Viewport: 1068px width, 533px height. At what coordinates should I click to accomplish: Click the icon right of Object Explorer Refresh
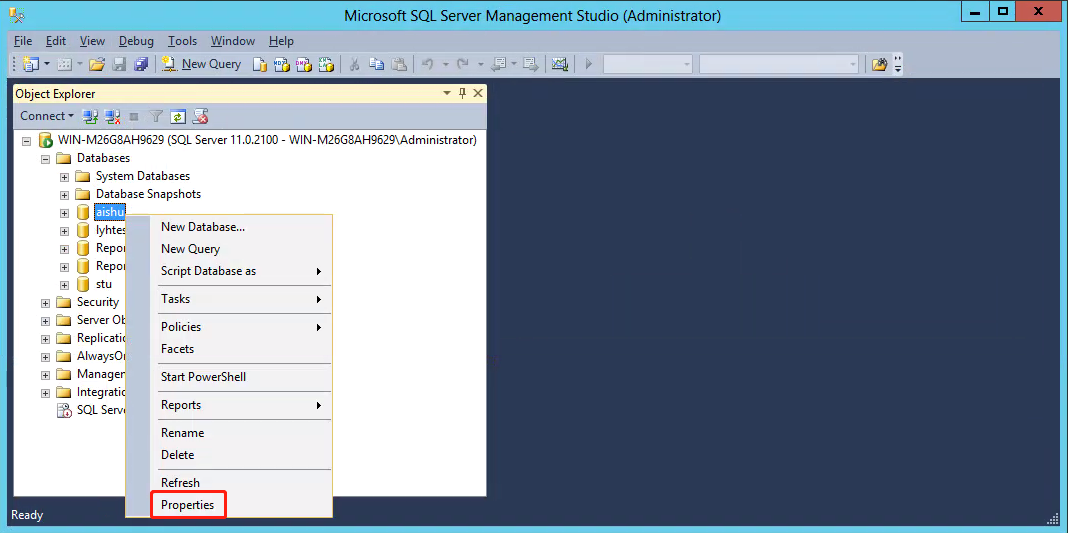click(x=200, y=116)
